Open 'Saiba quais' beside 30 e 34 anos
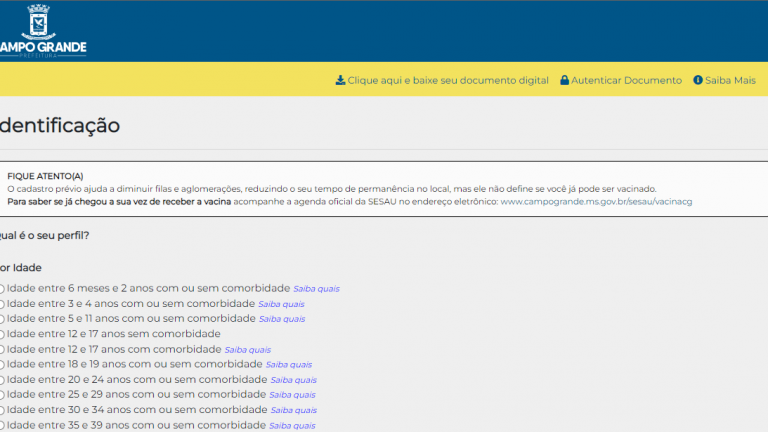 [293, 410]
